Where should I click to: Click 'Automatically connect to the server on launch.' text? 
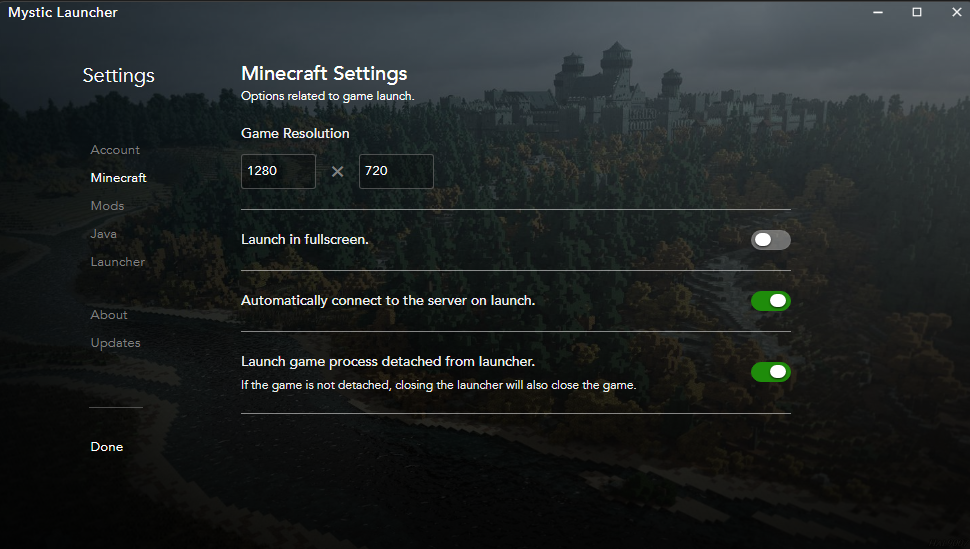point(388,301)
